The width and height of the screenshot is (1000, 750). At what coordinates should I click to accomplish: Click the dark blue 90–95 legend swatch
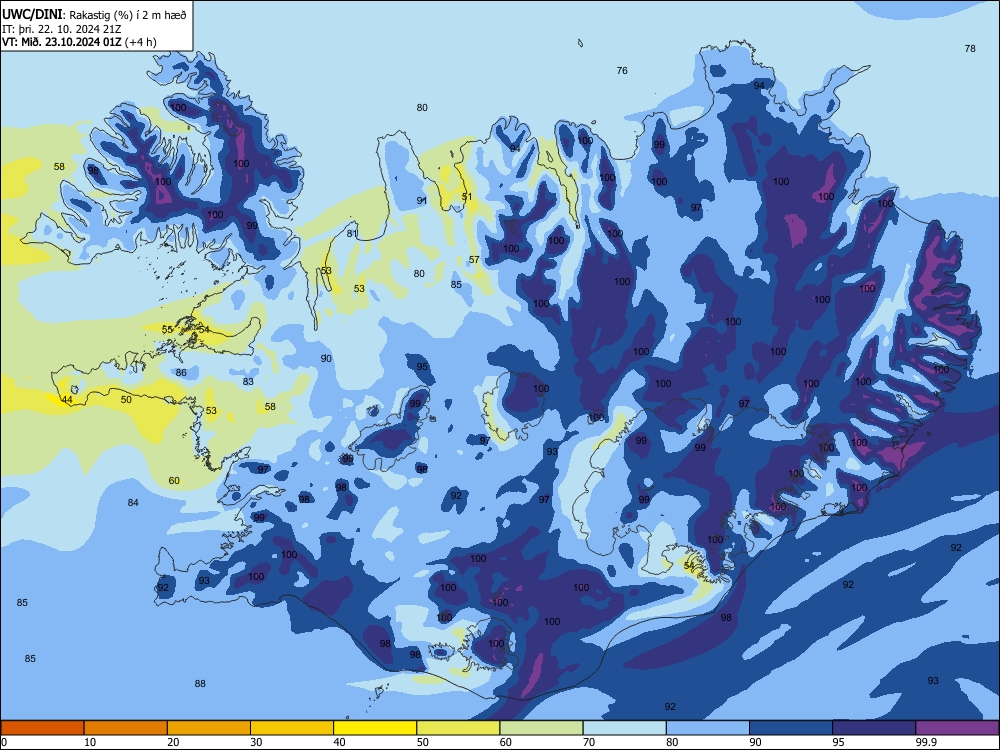pyautogui.click(x=791, y=728)
